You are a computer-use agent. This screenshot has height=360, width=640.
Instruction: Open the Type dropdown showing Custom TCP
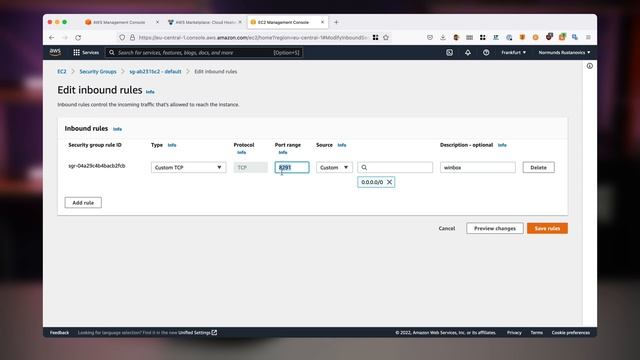189,167
